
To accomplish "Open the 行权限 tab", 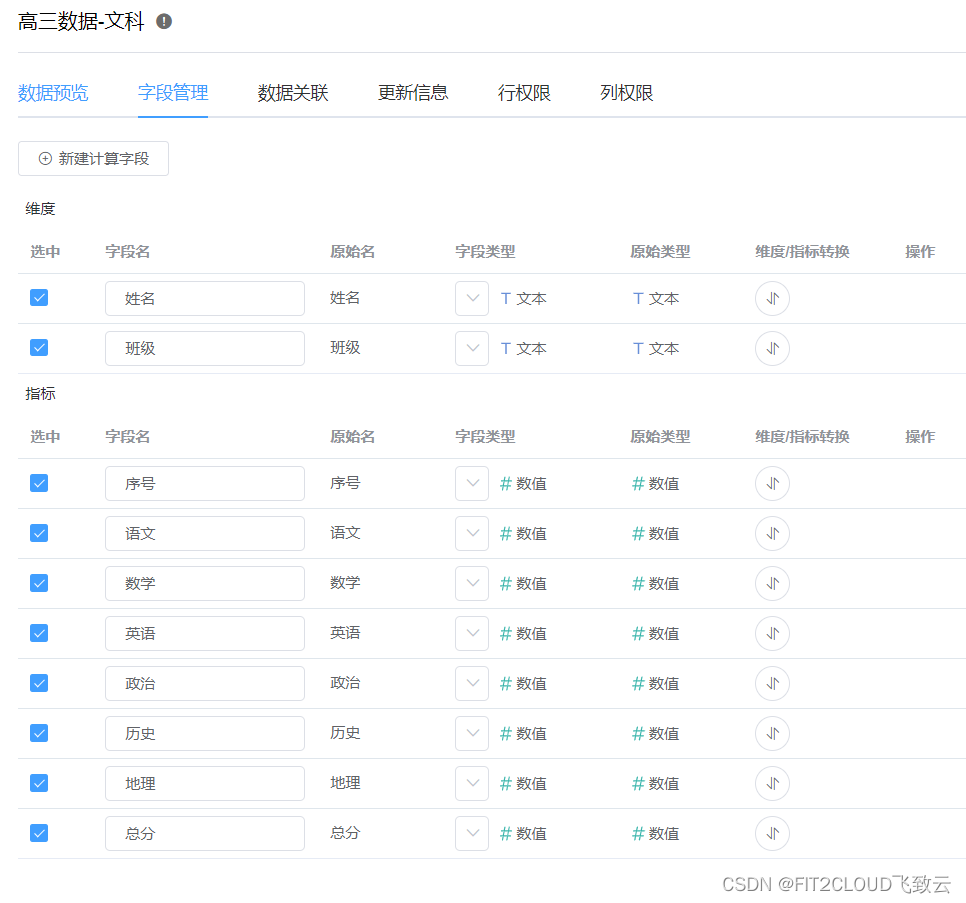I will [x=524, y=93].
